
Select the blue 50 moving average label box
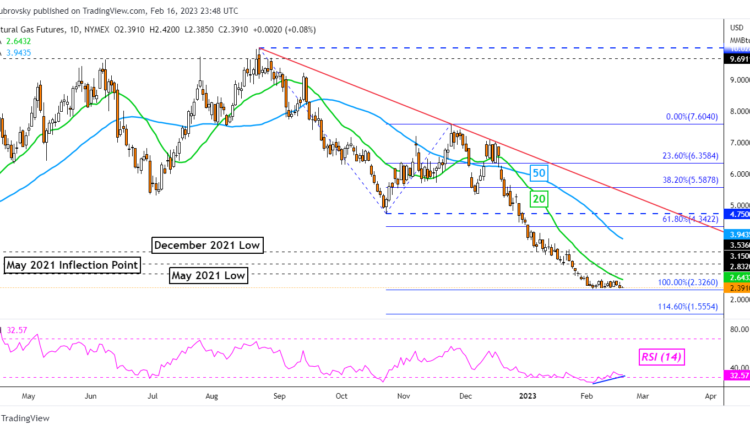click(538, 173)
